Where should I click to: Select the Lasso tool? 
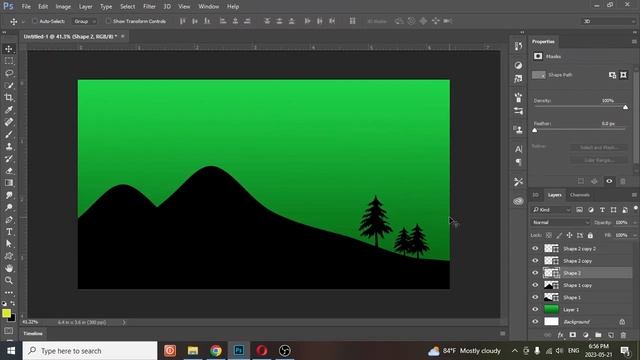tap(9, 73)
